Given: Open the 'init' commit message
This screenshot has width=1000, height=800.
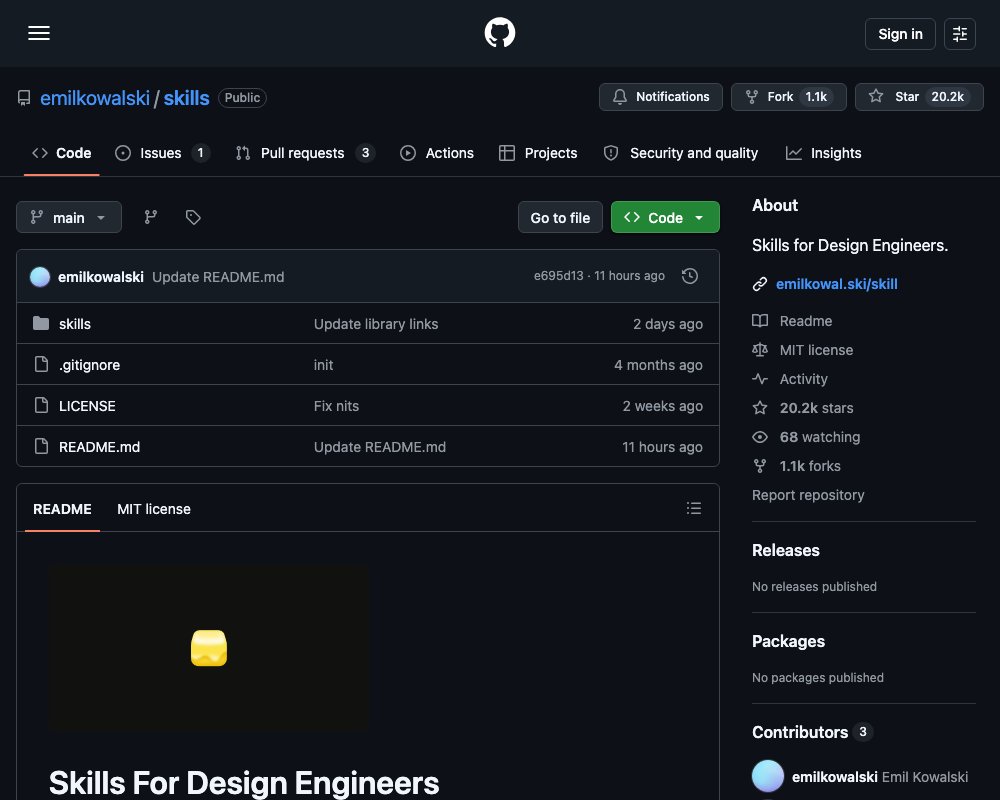Looking at the screenshot, I should coord(323,365).
